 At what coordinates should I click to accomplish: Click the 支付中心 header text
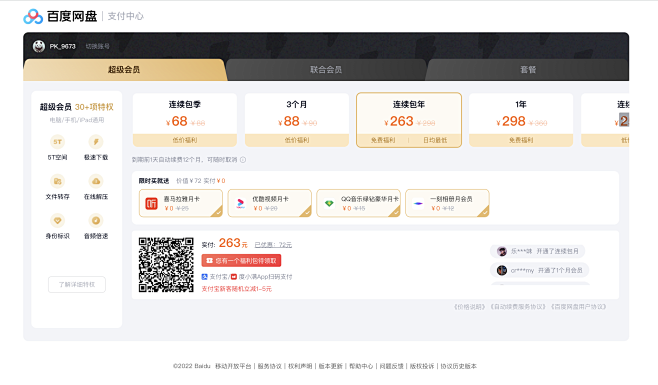(125, 16)
